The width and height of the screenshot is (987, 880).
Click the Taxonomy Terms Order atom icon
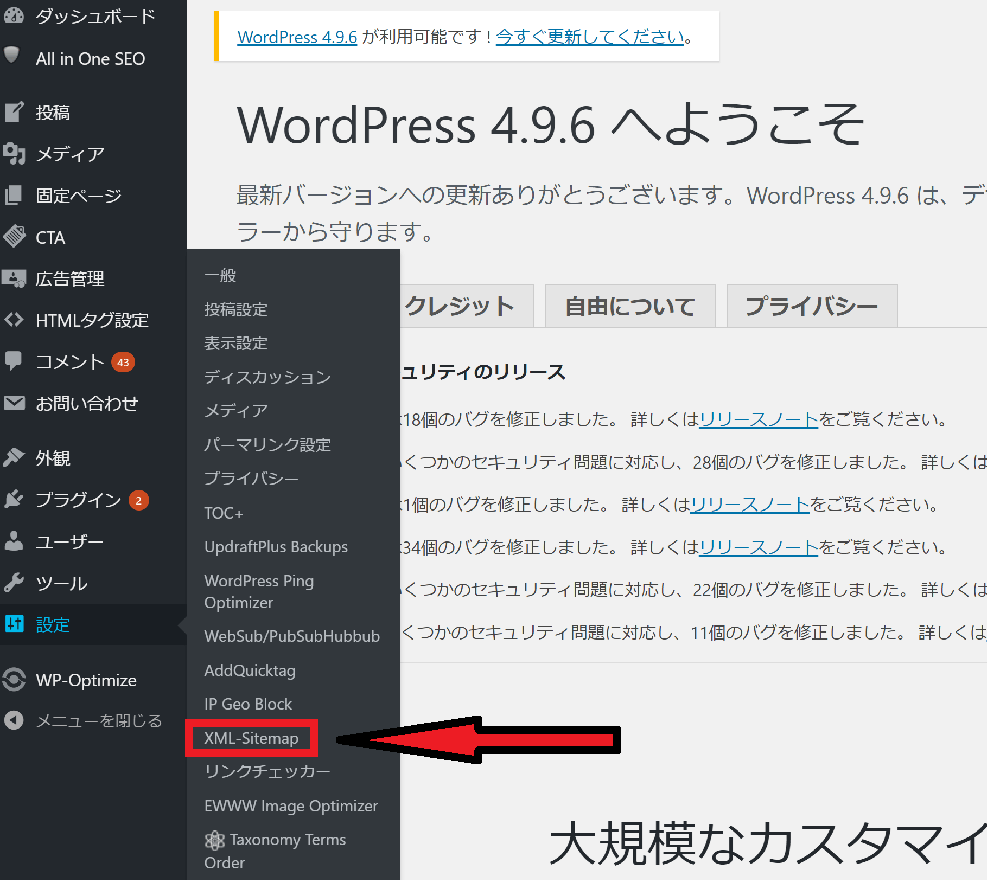215,840
